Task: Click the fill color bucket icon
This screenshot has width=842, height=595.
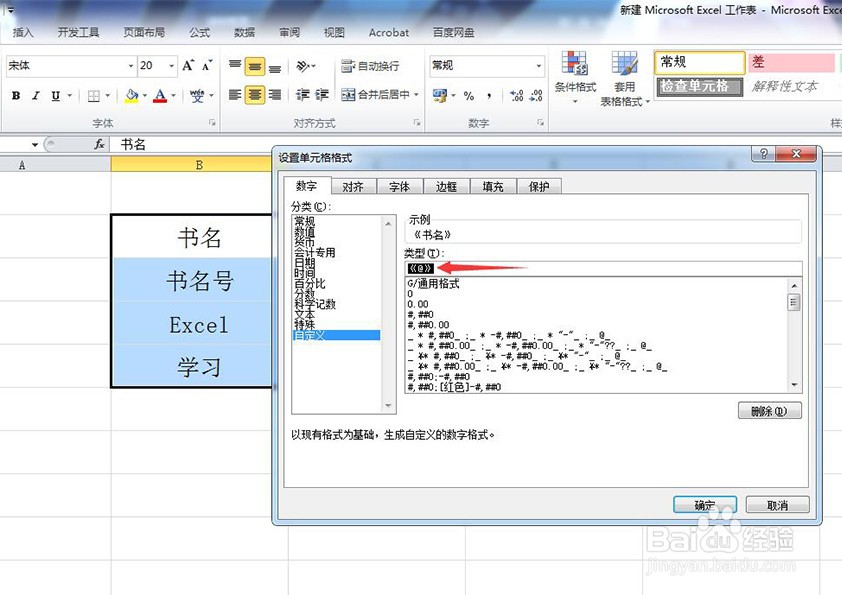Action: [132, 96]
